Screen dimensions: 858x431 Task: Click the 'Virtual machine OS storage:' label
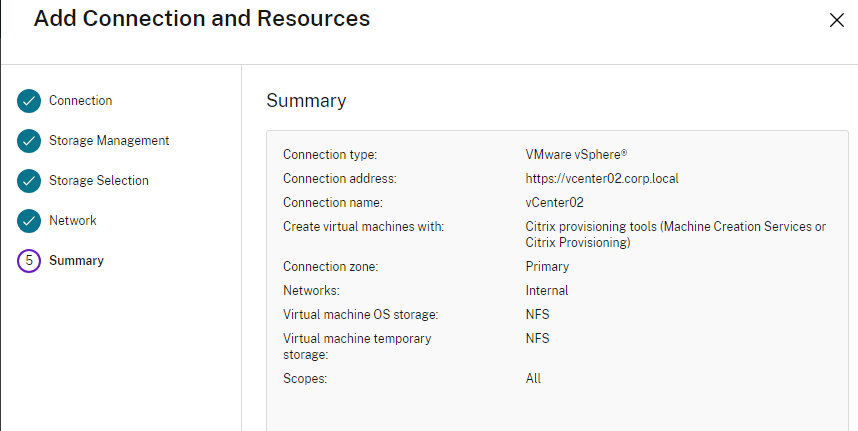(x=361, y=315)
